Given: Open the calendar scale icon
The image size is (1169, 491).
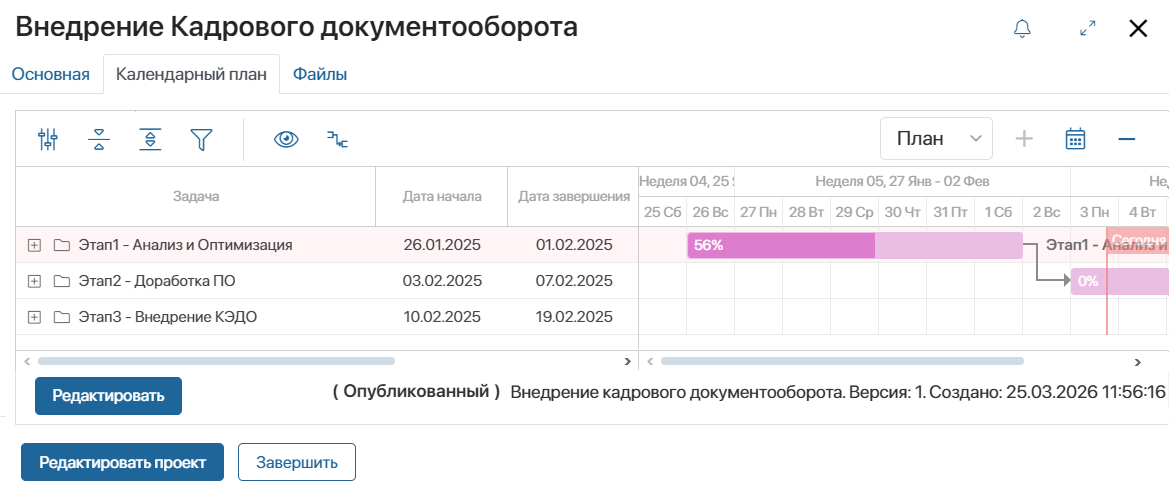Looking at the screenshot, I should point(1075,139).
